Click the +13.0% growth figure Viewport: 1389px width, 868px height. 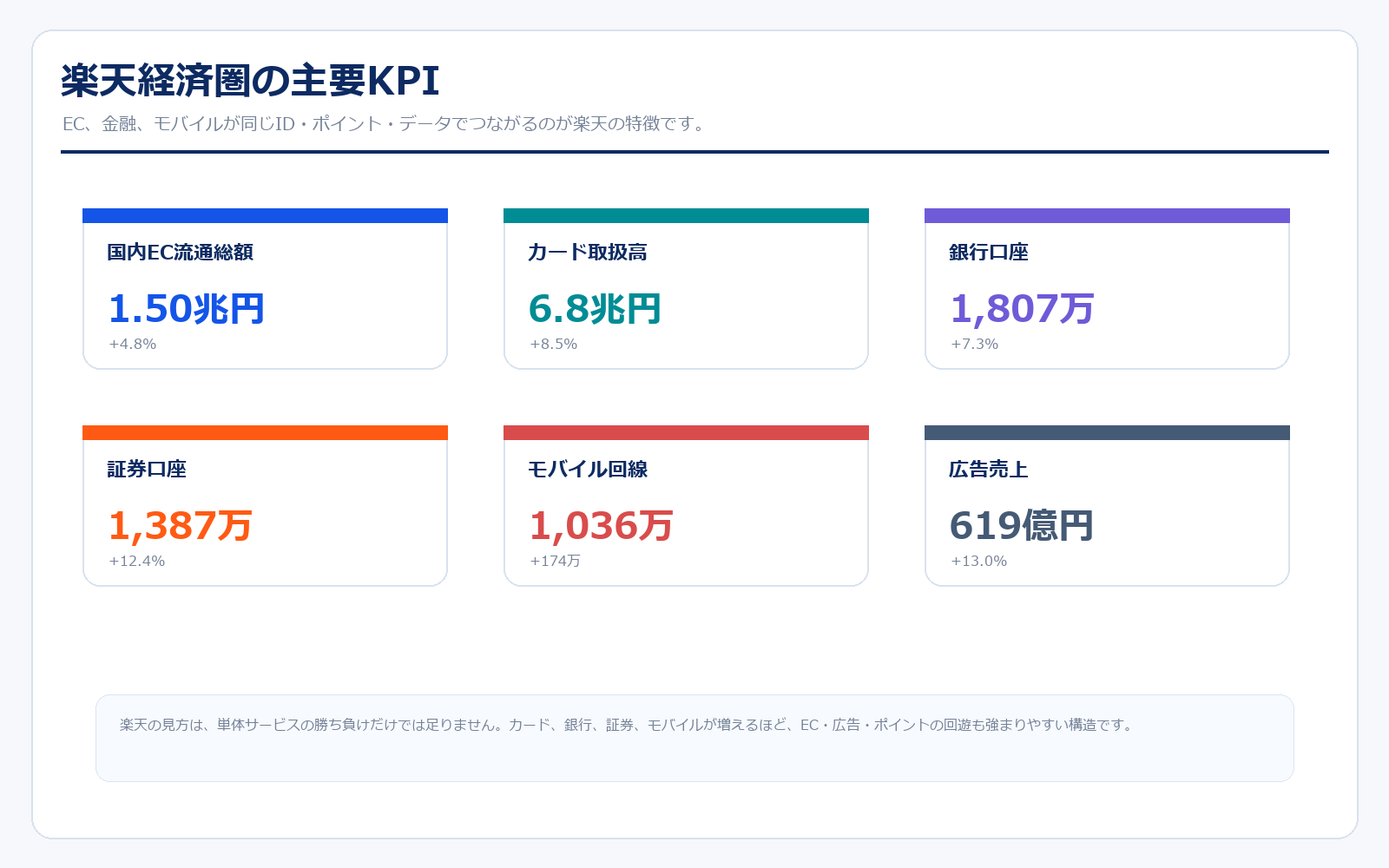point(979,561)
